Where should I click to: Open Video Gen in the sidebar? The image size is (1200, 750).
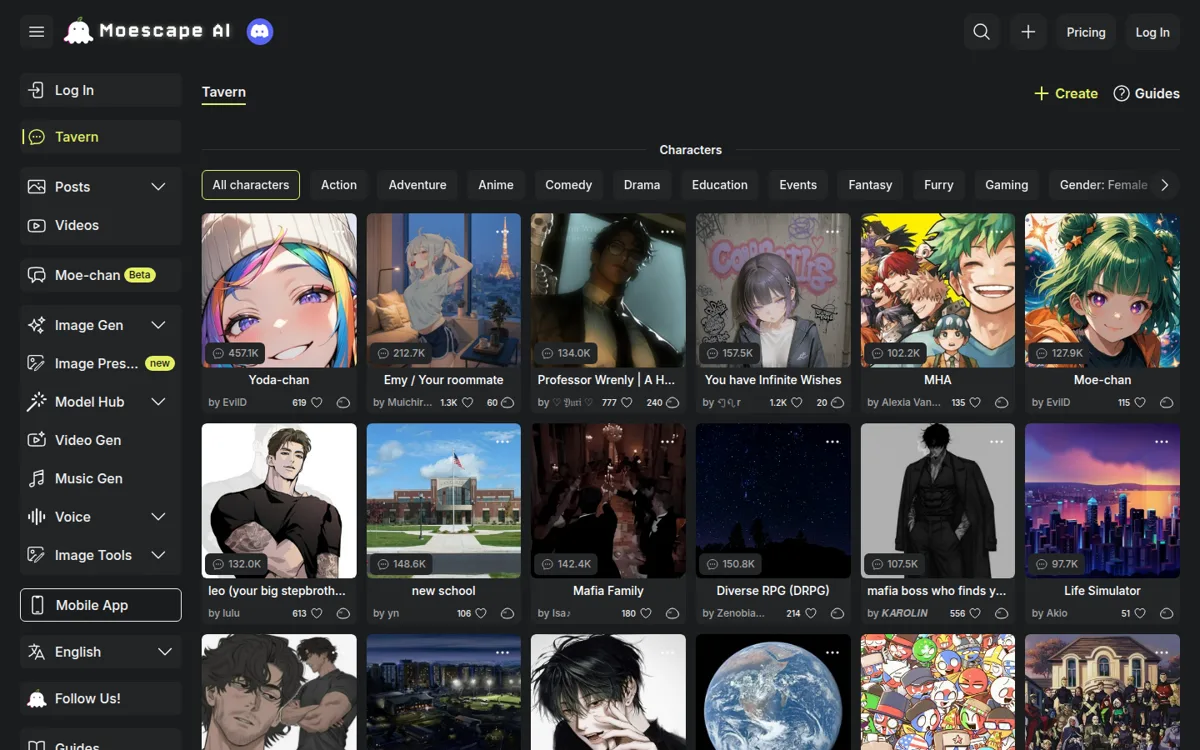pos(100,440)
